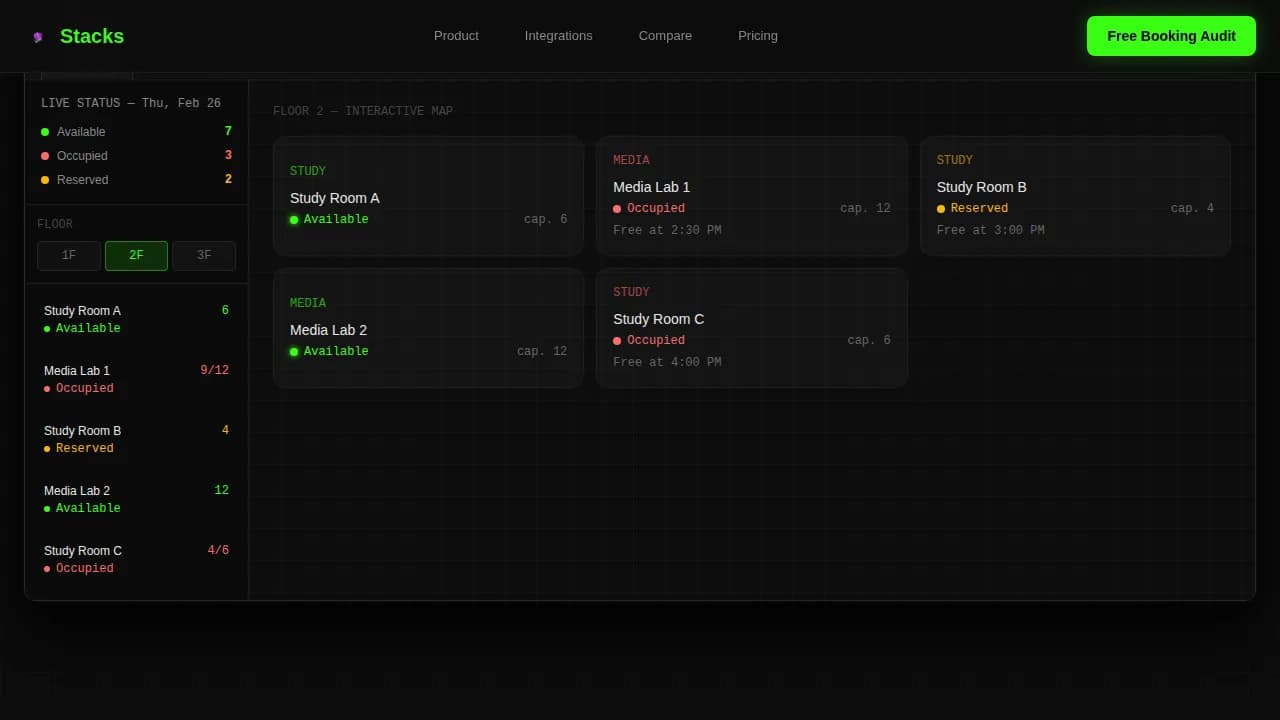The image size is (1280, 720).
Task: Click the green Available dot on Study Room A card
Action: (294, 220)
